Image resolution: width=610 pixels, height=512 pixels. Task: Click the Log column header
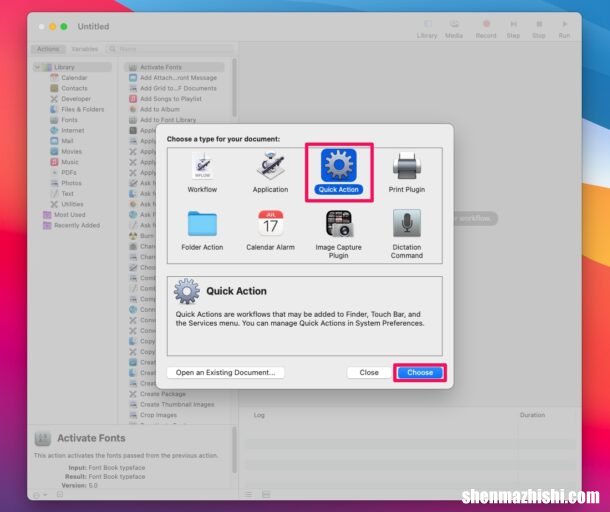pos(259,415)
